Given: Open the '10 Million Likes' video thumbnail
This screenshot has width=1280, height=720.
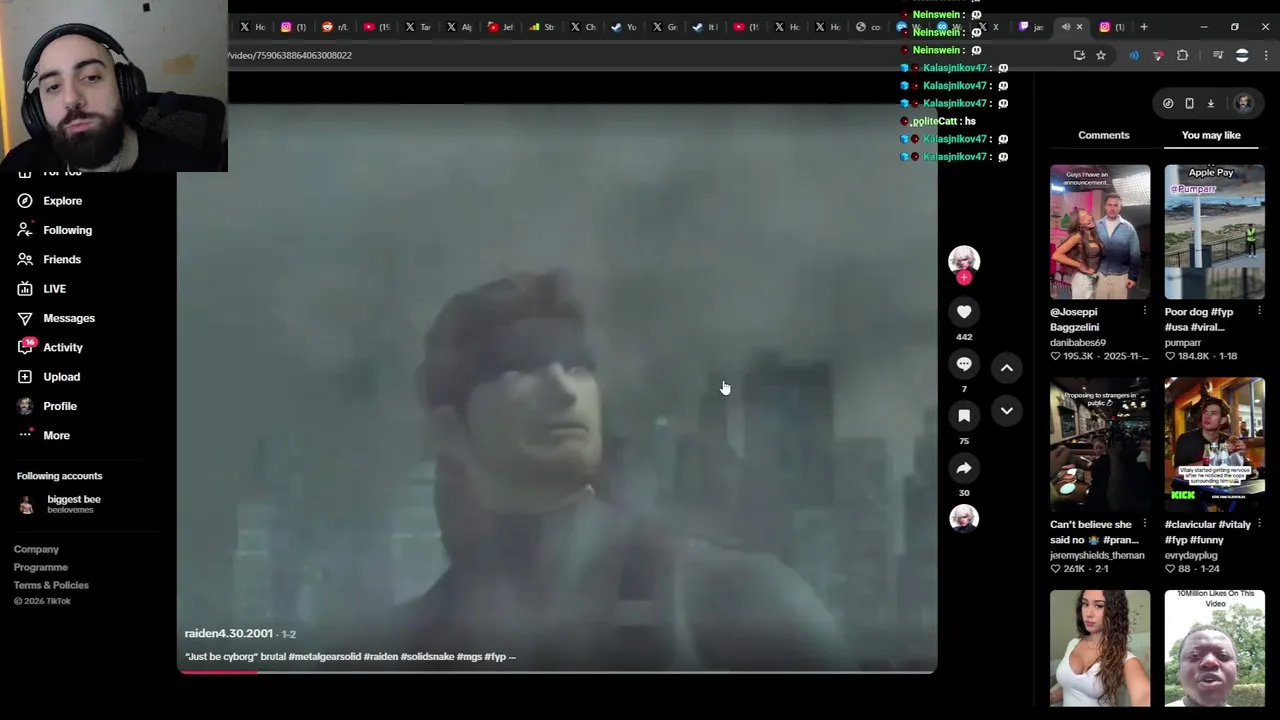Looking at the screenshot, I should (1214, 648).
